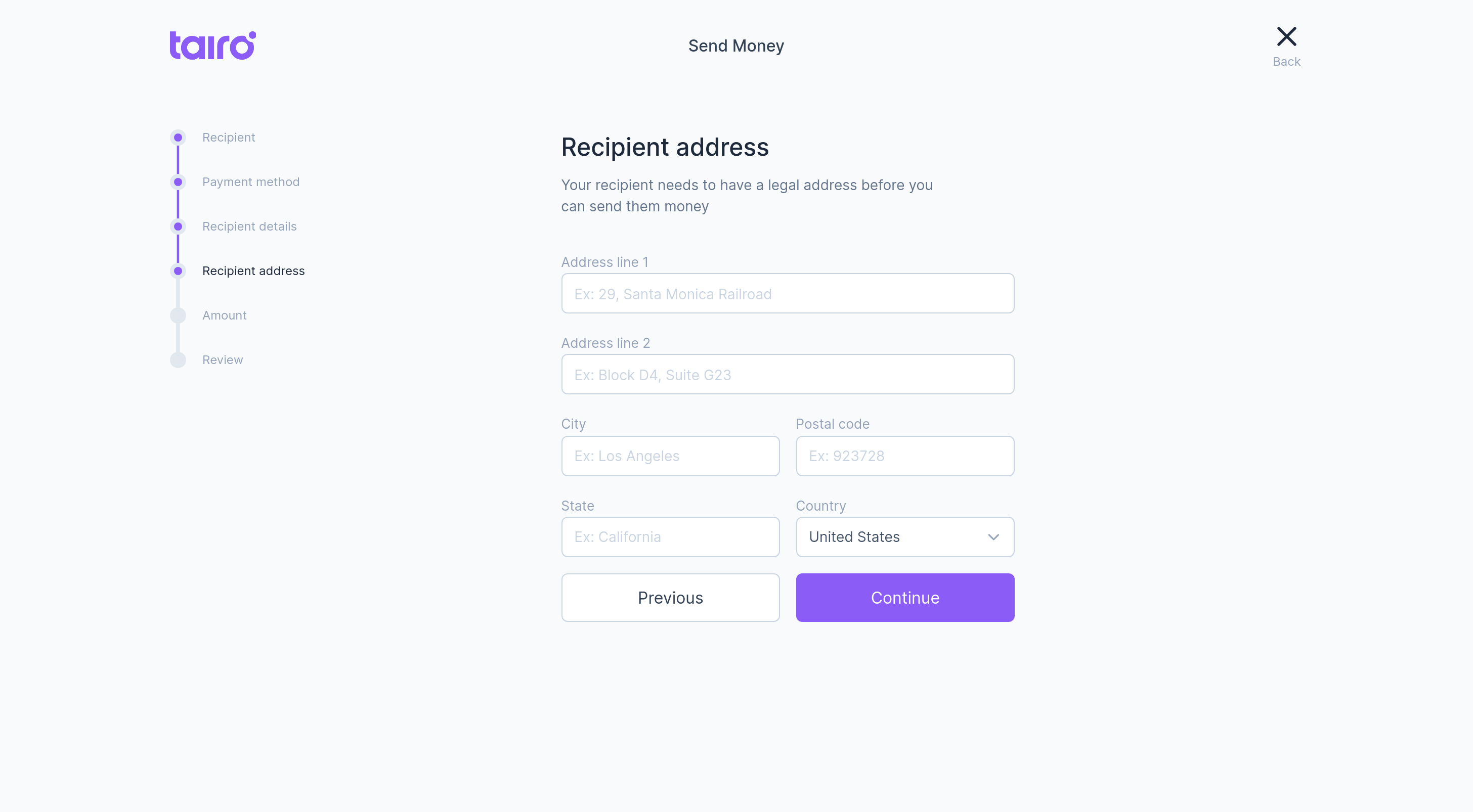Select the Recipient details step label
1473x812 pixels.
(x=249, y=227)
